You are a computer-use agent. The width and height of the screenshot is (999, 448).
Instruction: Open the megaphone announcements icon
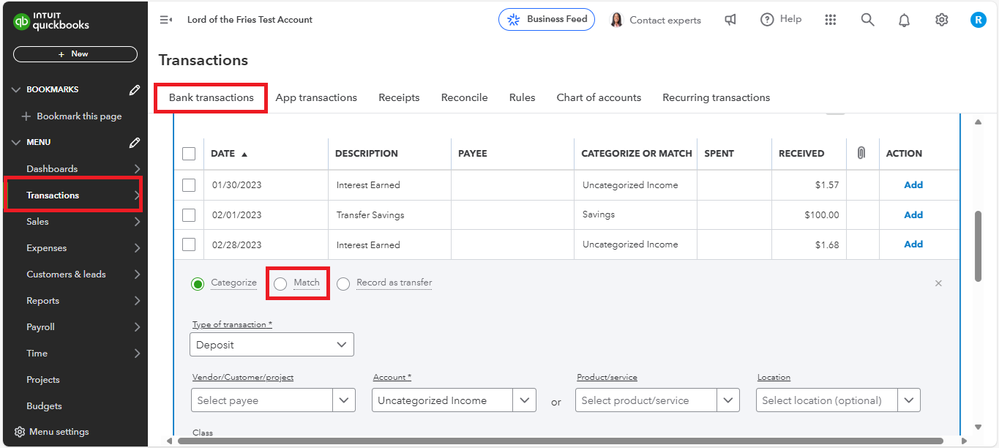click(731, 20)
